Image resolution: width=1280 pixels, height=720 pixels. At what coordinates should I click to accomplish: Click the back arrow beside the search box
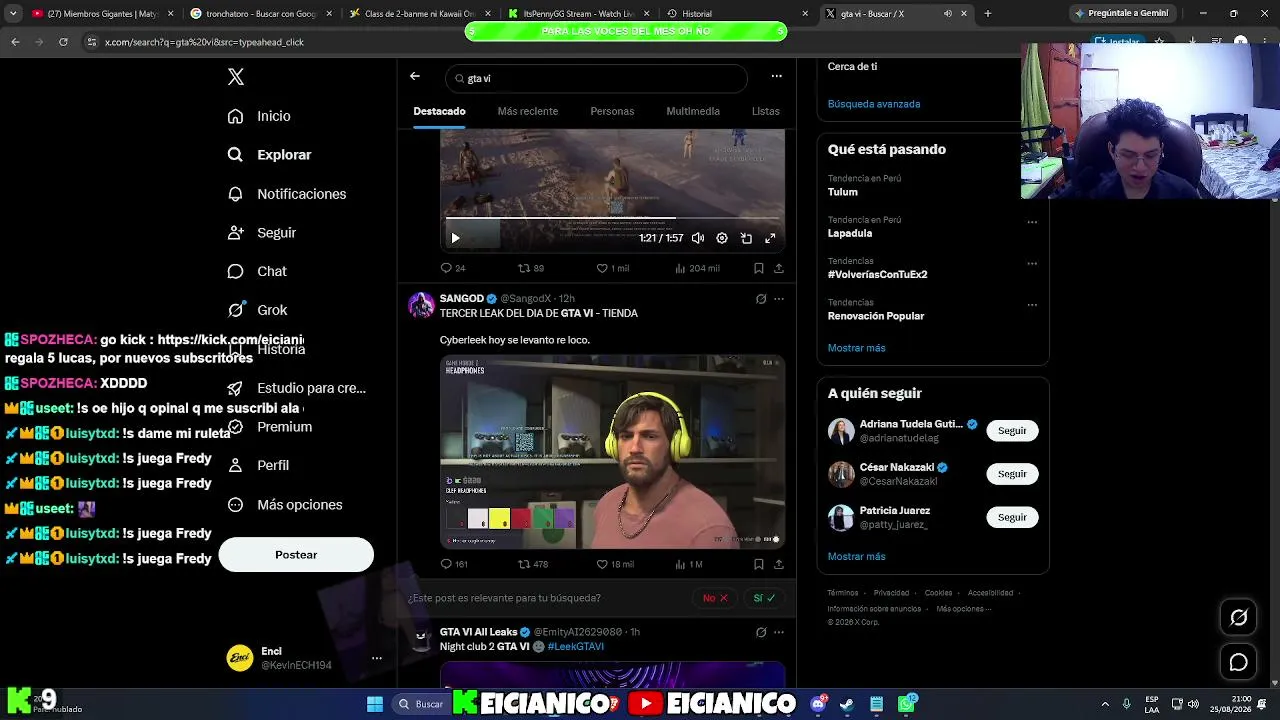[415, 76]
